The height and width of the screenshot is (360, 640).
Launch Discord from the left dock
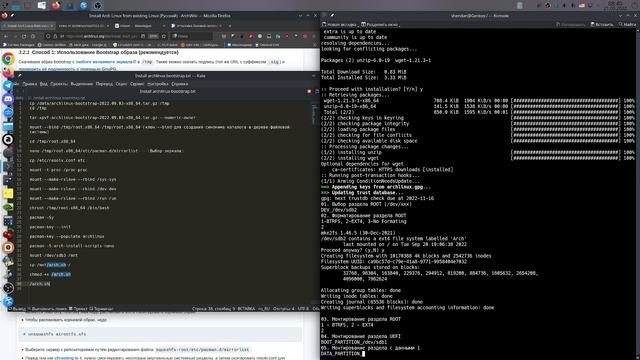point(8,99)
